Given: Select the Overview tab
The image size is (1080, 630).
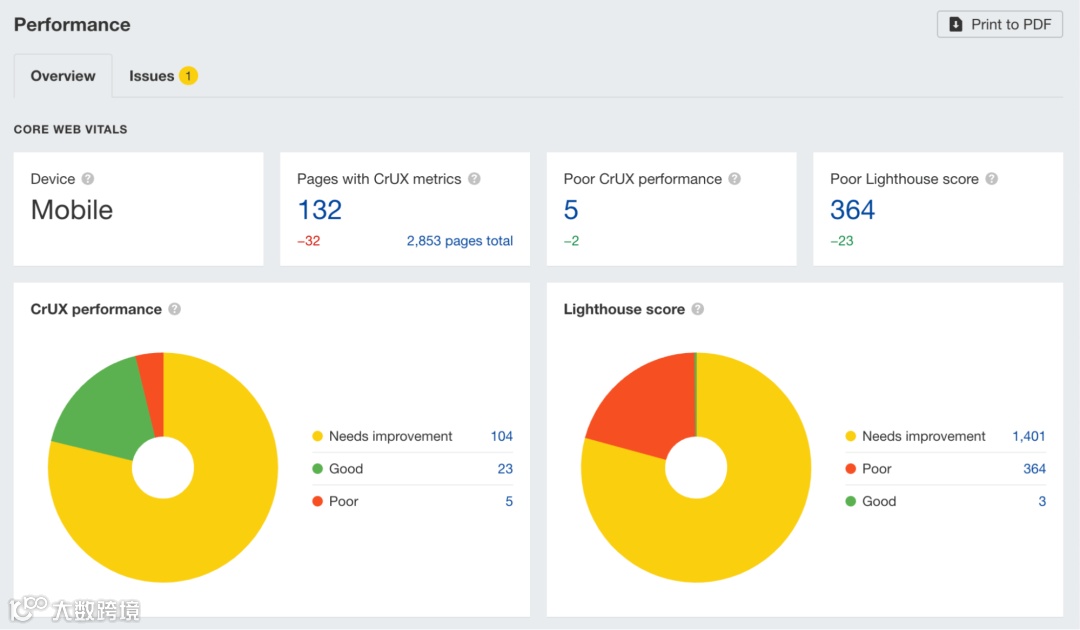Looking at the screenshot, I should [62, 75].
